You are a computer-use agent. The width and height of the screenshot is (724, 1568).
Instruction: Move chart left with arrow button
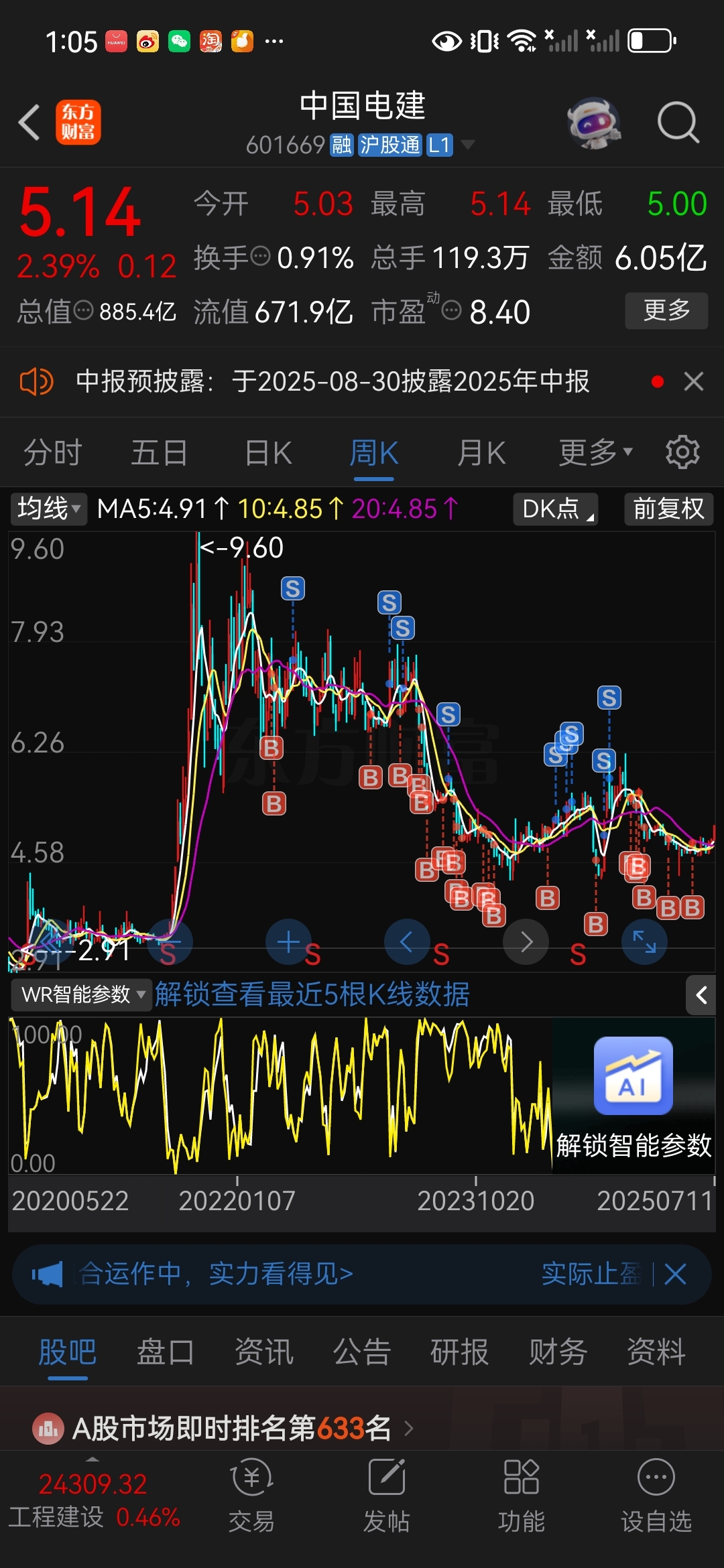[x=407, y=941]
